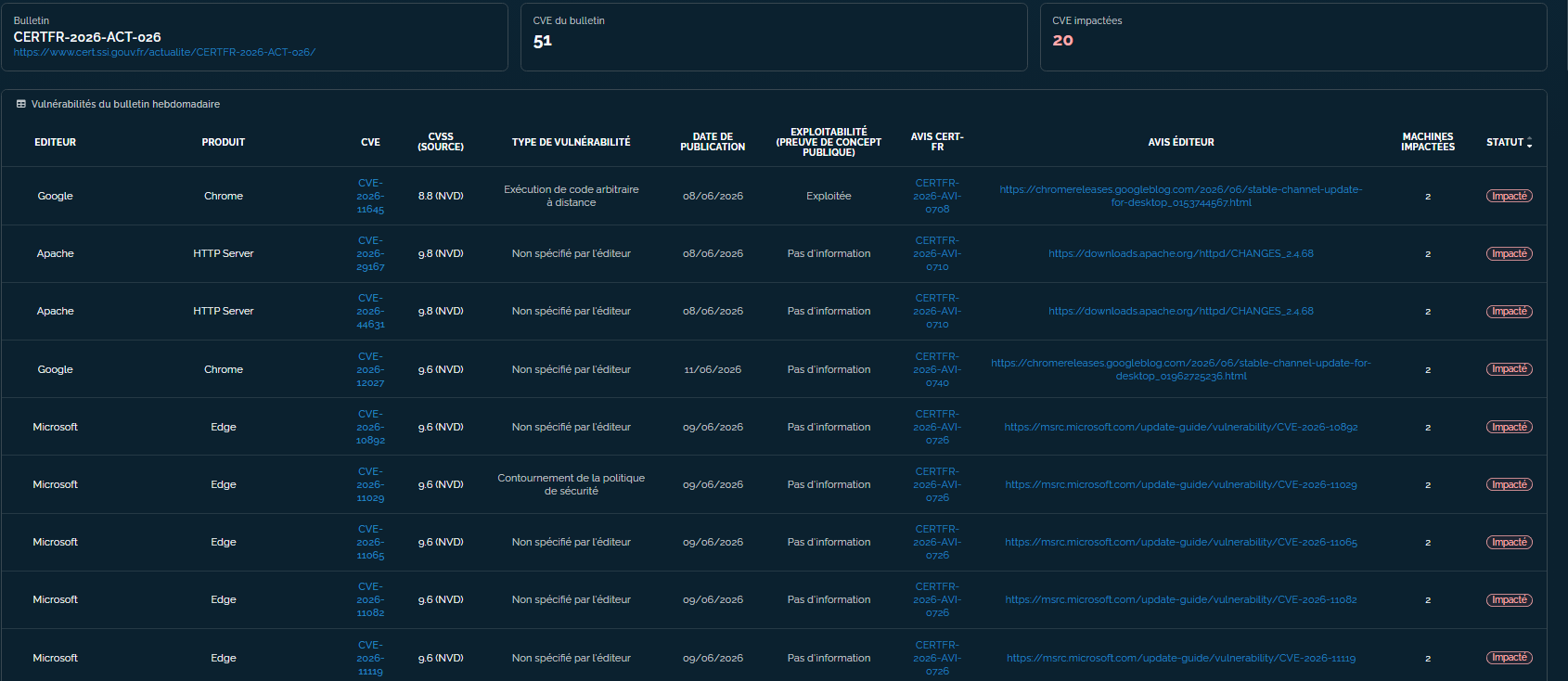Click the Impacté badge for CVE-2026-11082

click(x=1510, y=599)
